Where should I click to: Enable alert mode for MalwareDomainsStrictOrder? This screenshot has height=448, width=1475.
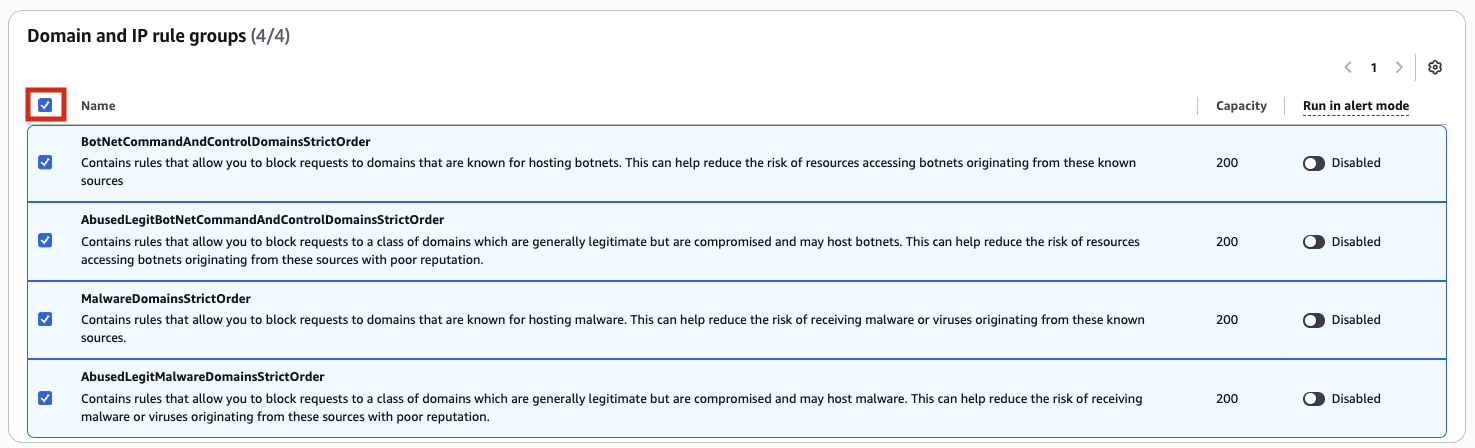click(x=1314, y=320)
